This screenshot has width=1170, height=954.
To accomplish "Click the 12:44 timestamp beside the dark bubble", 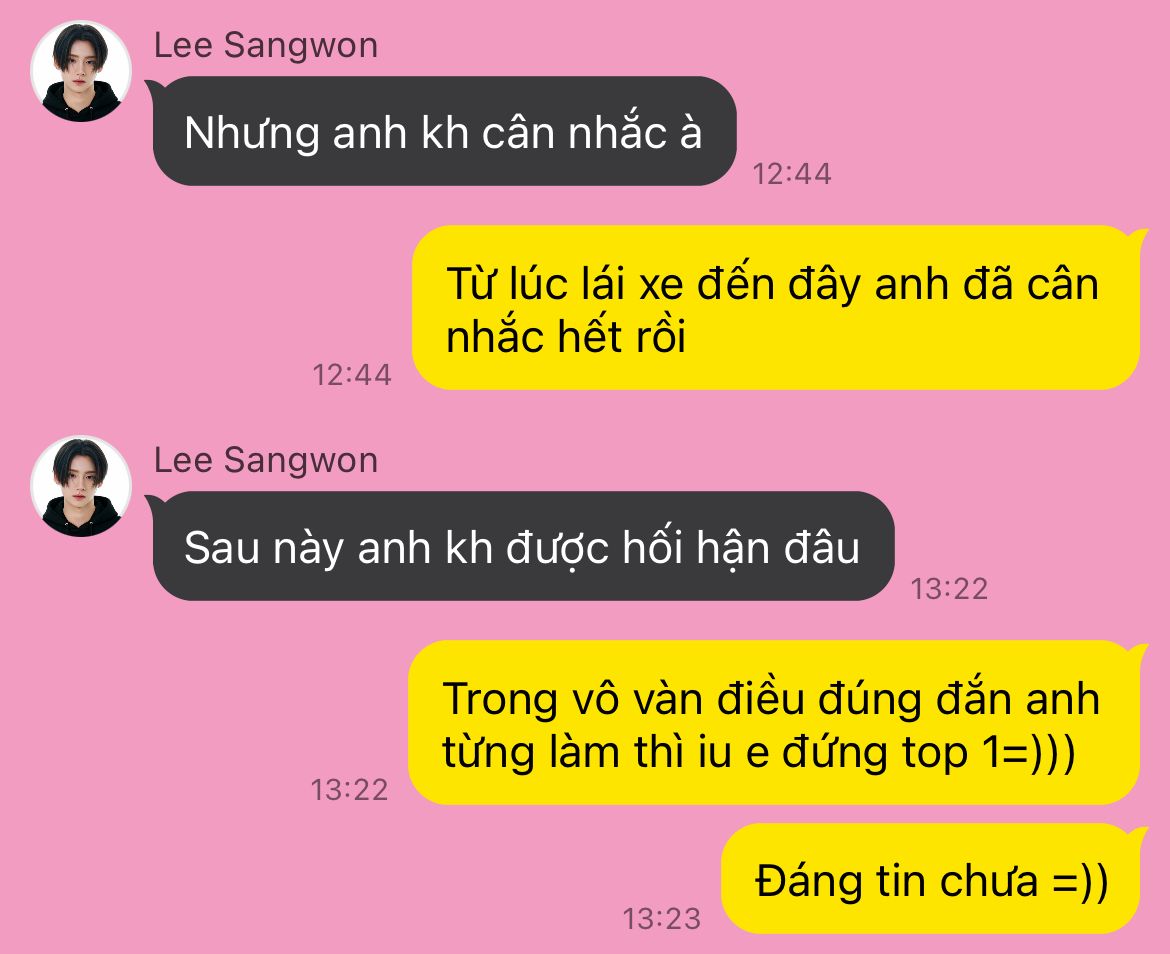I will pos(792,174).
